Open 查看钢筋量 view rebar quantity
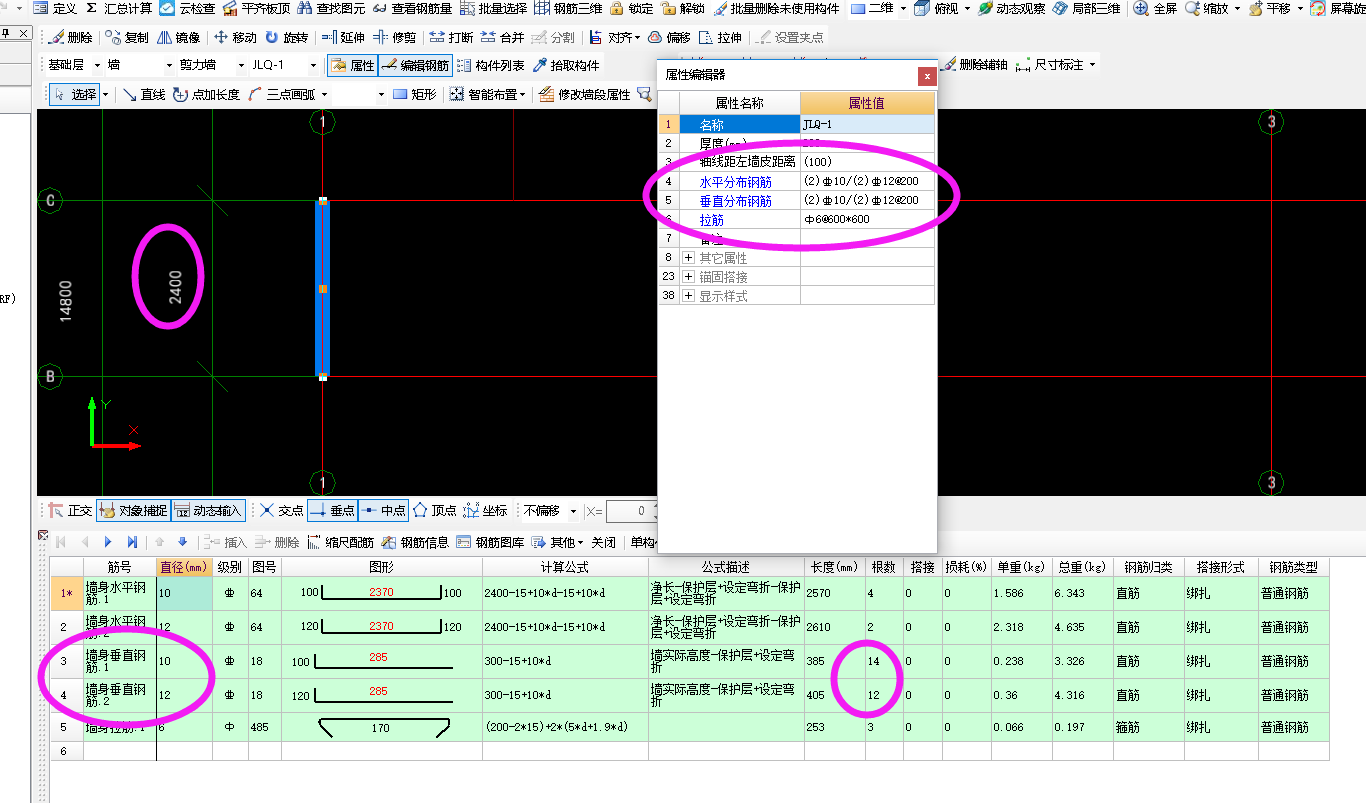Image resolution: width=1366 pixels, height=803 pixels. [x=412, y=8]
